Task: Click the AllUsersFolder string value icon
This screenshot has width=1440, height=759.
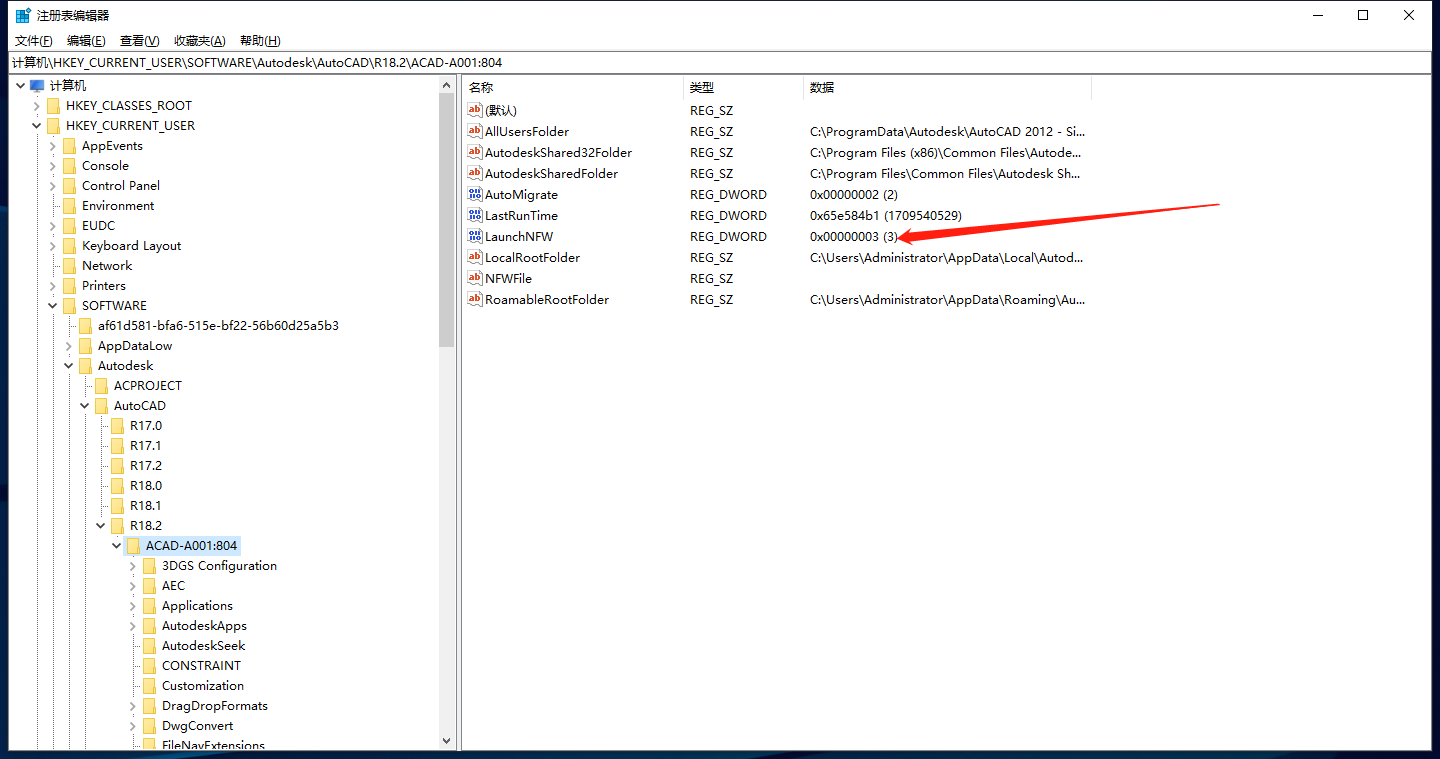Action: coord(475,132)
